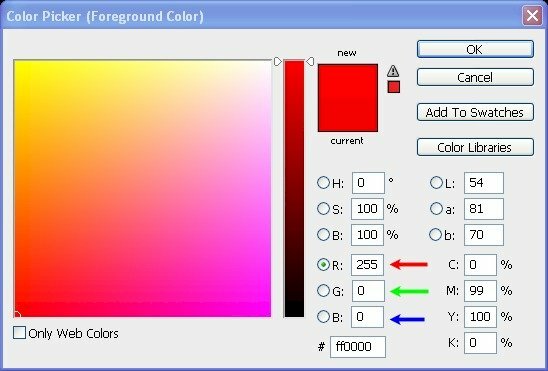Click the brightness percent field
The width and height of the screenshot is (548, 371).
367,235
